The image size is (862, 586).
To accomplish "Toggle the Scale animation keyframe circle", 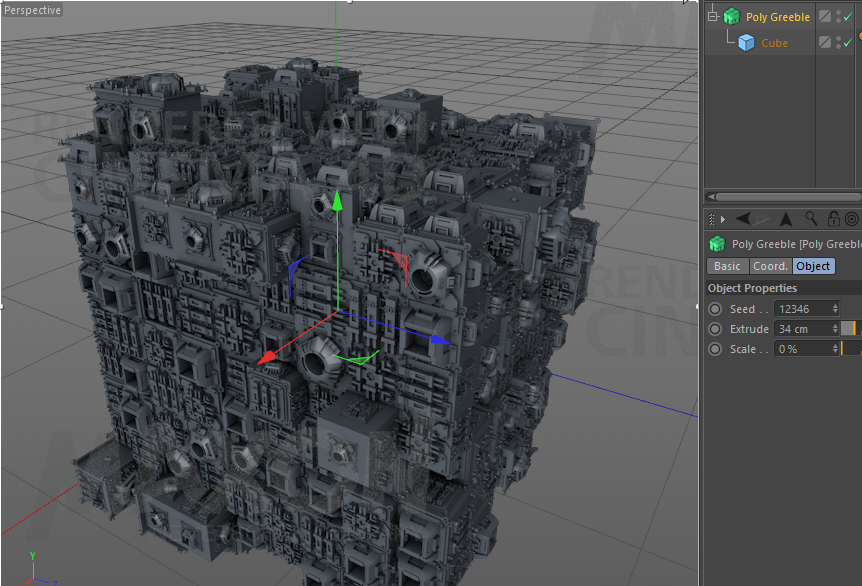I will click(x=715, y=349).
